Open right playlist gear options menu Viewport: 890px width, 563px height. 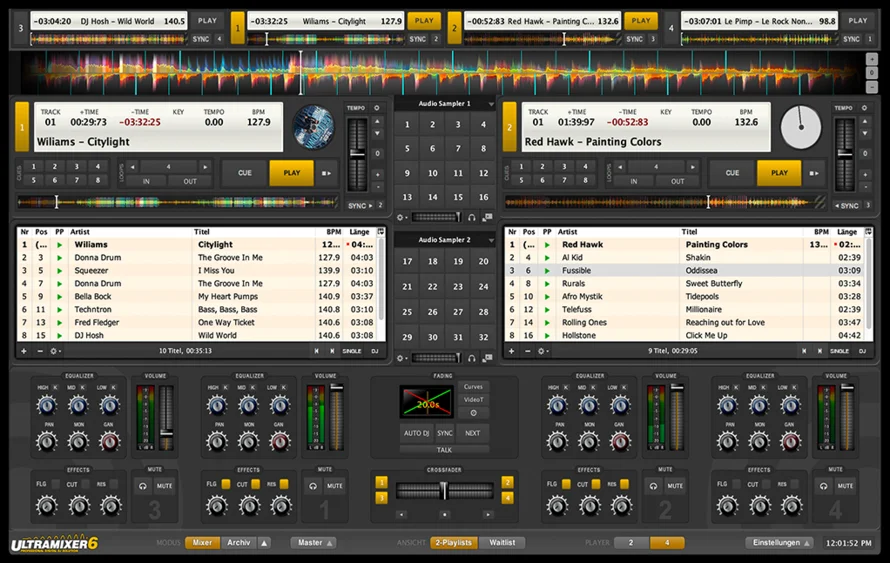tap(541, 351)
